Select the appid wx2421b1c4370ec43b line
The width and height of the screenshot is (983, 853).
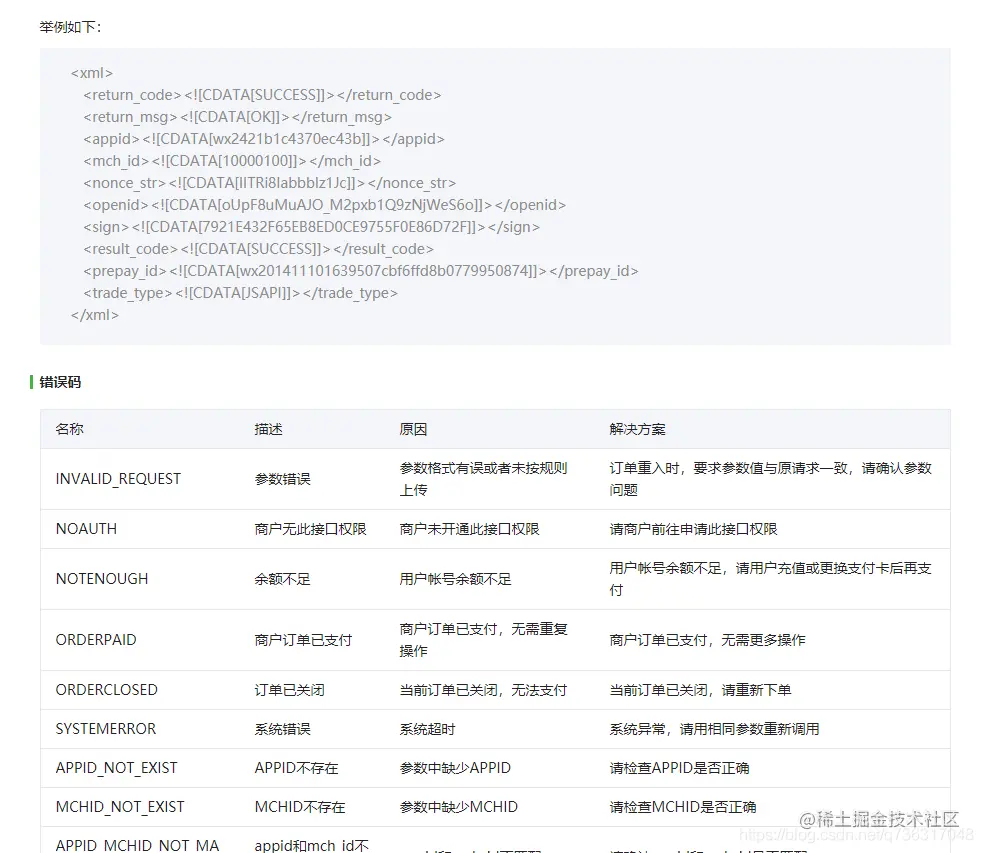[264, 139]
